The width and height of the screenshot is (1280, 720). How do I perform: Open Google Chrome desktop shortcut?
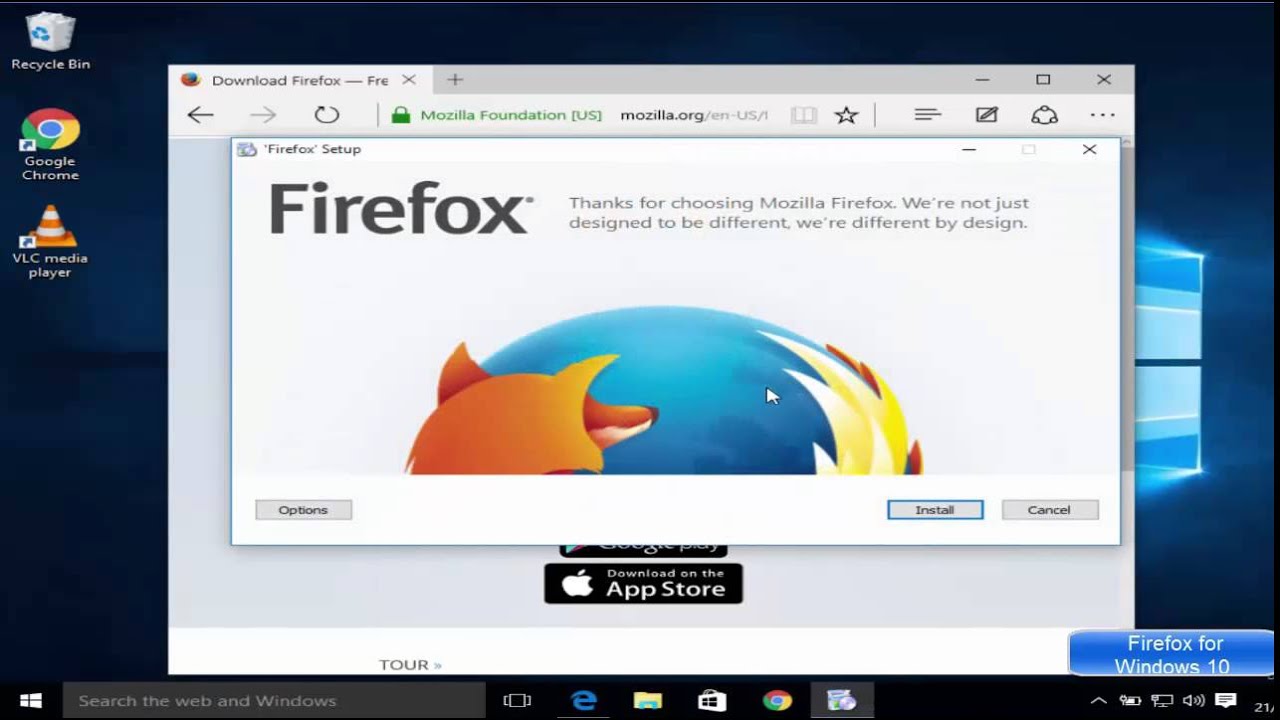point(50,145)
